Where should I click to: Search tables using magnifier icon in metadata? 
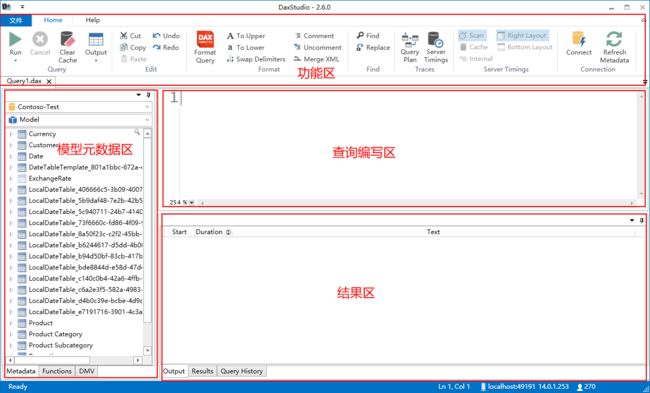click(137, 132)
